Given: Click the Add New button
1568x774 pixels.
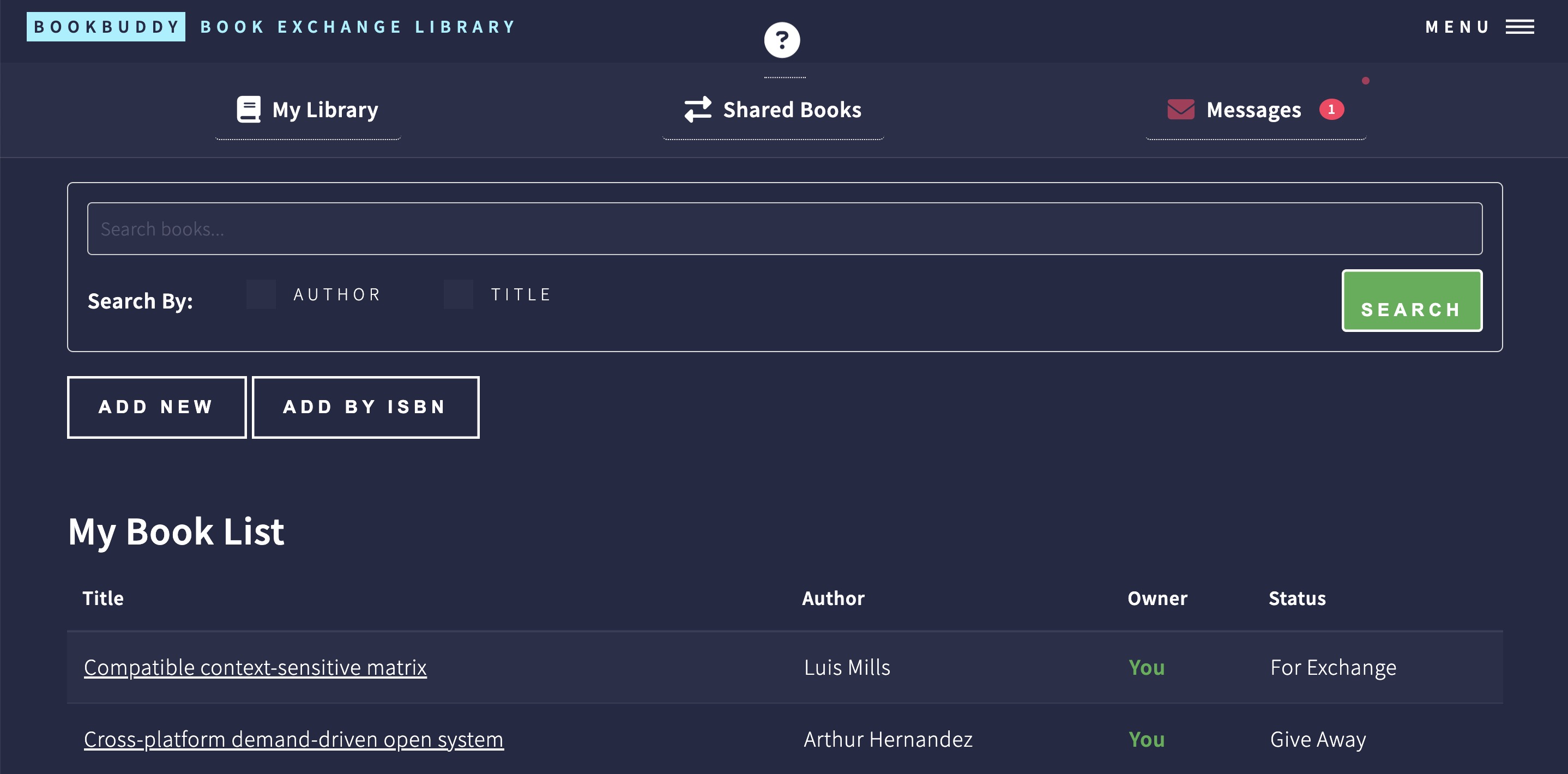Looking at the screenshot, I should pos(156,407).
